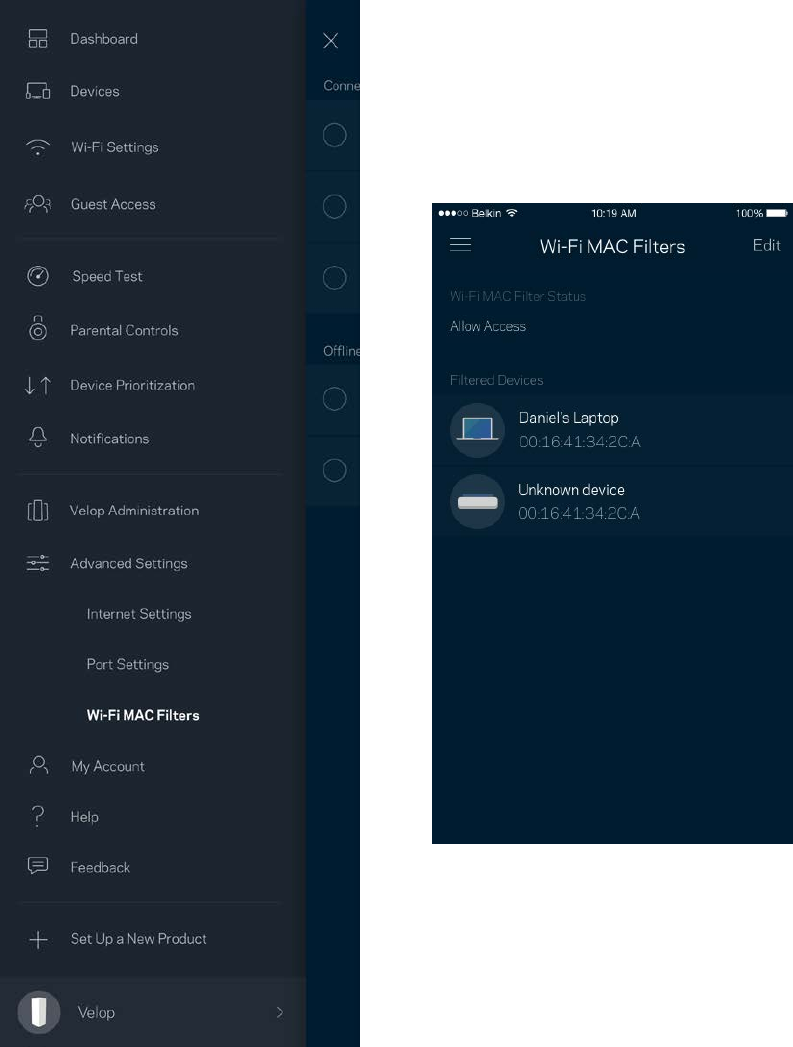Screen dimensions: 793x1047
Task: Open the Feedback speech bubble icon
Action: pyautogui.click(x=38, y=866)
